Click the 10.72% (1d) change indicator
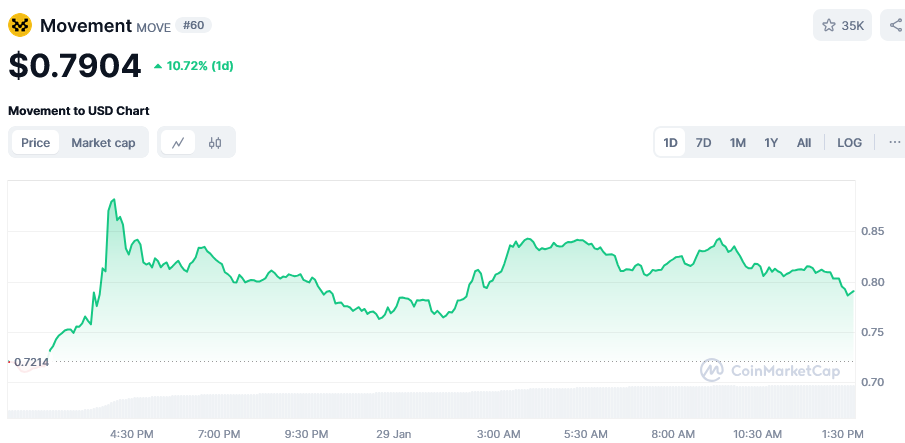The image size is (905, 443). (x=193, y=66)
